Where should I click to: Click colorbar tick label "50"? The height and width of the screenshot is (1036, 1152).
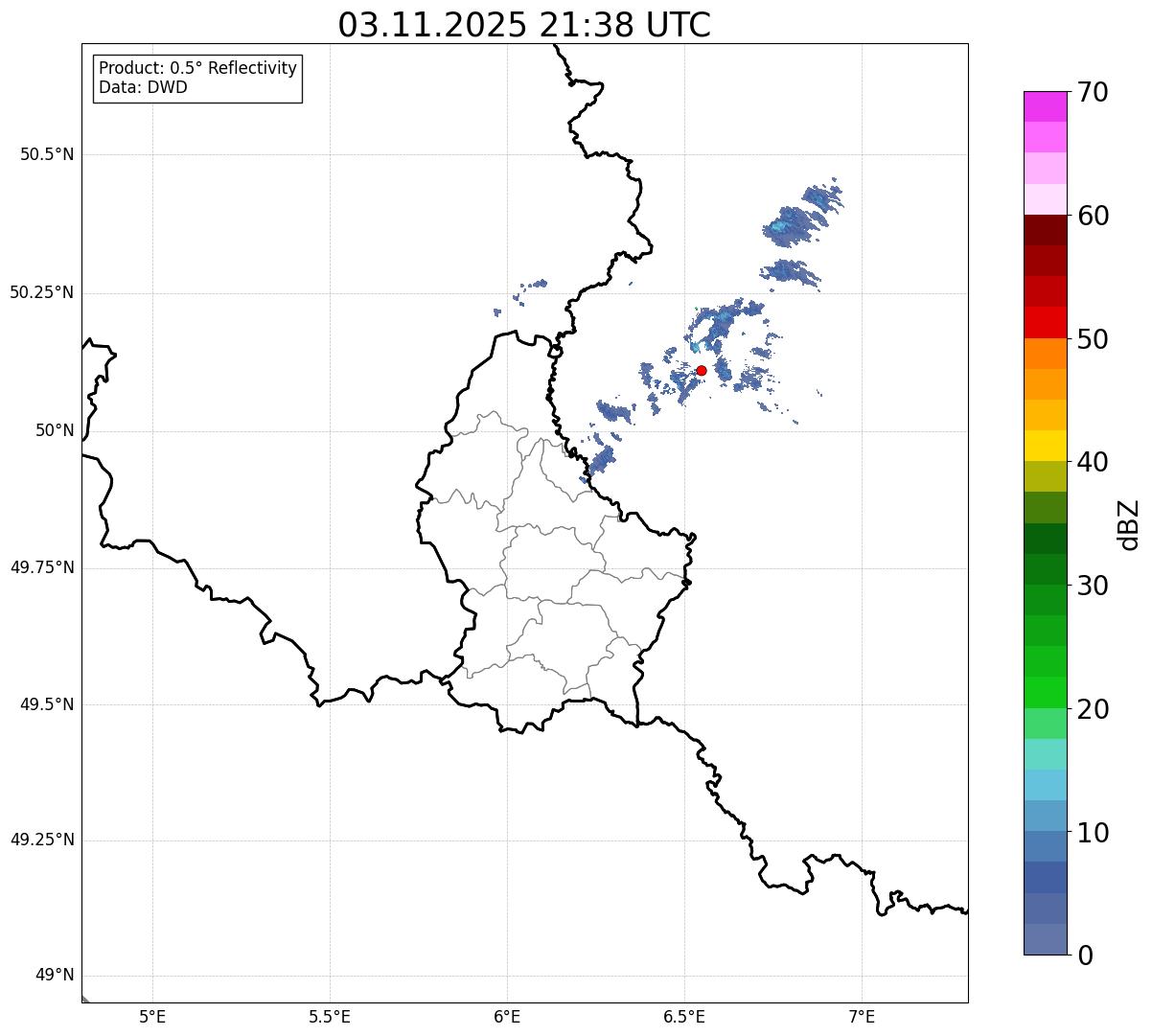(1093, 339)
